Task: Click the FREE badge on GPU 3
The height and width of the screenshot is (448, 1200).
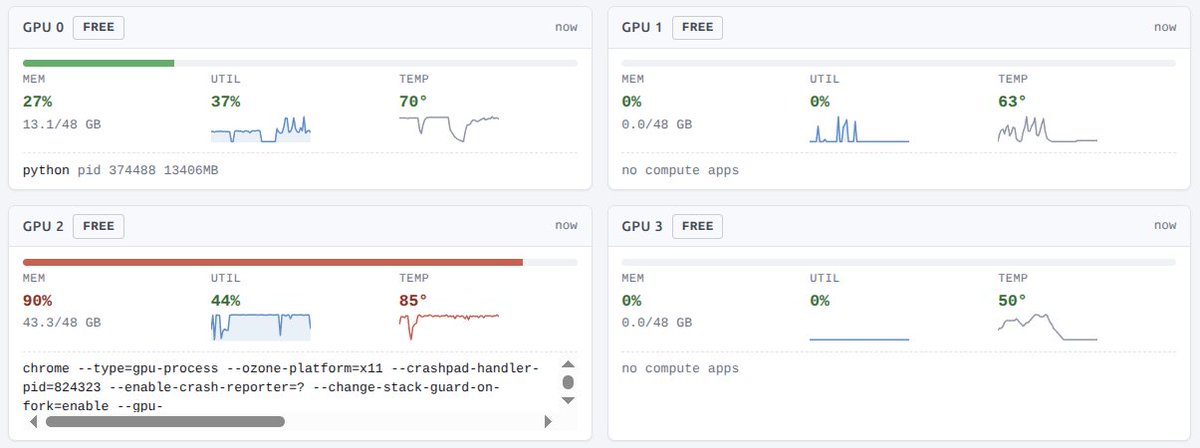Action: coord(697,226)
